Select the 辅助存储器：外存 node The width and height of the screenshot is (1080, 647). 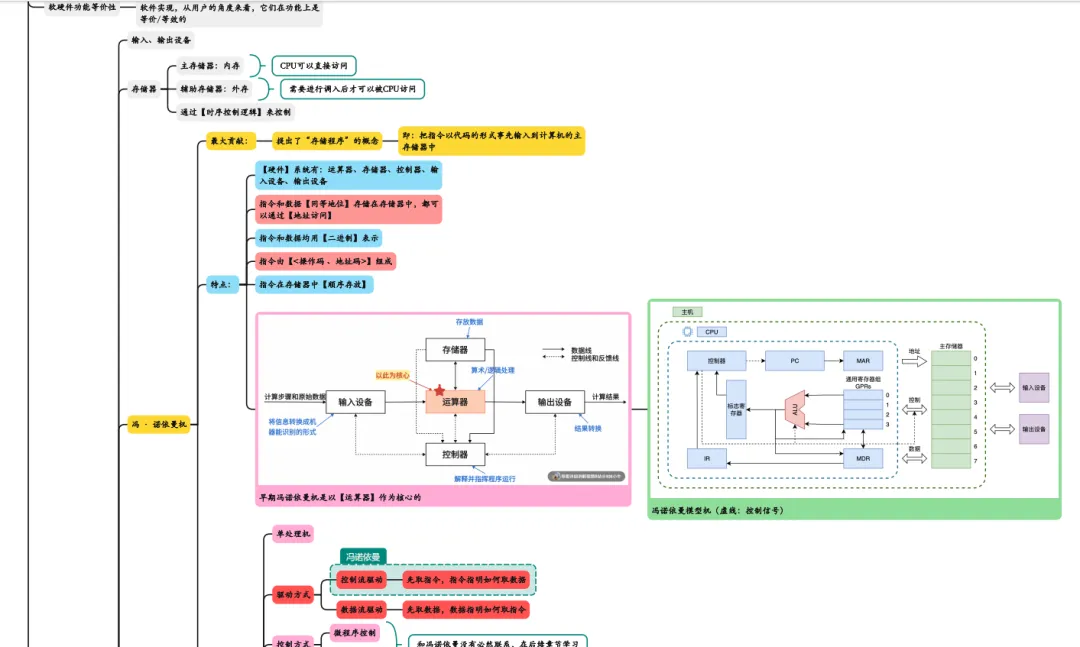[214, 89]
